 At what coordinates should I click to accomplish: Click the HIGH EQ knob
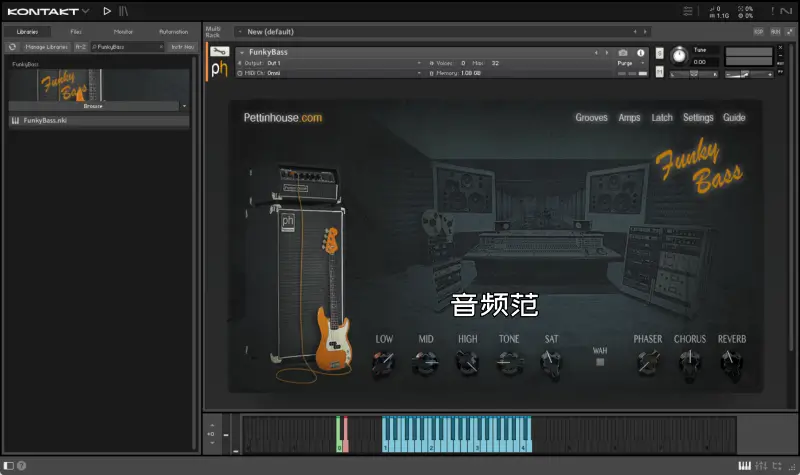(467, 363)
